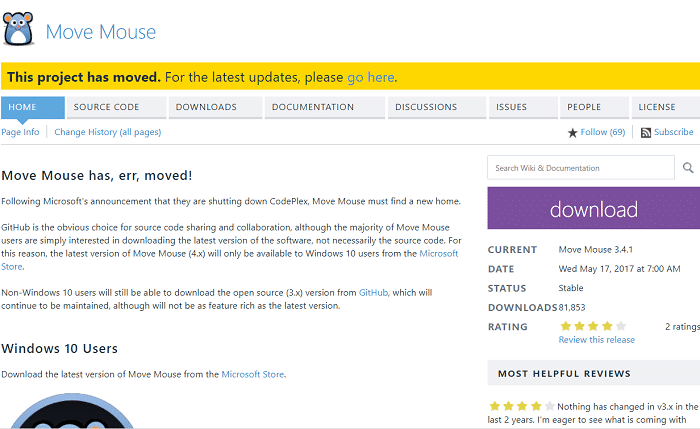
Task: Open the GitHub link
Action: pyautogui.click(x=373, y=293)
